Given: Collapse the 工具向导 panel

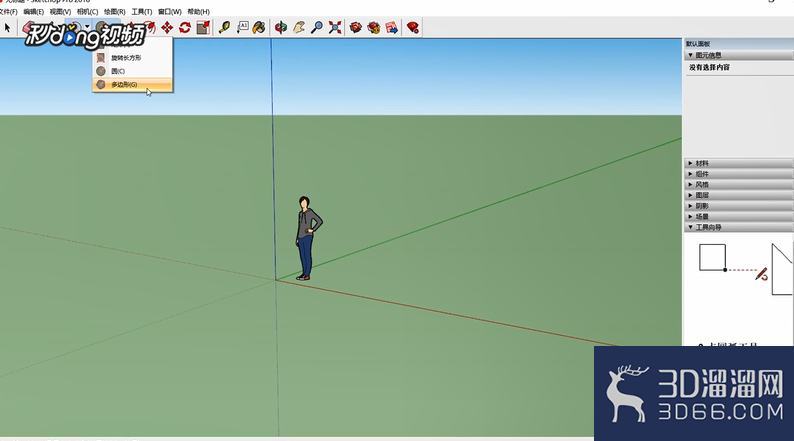Looking at the screenshot, I should (x=739, y=227).
